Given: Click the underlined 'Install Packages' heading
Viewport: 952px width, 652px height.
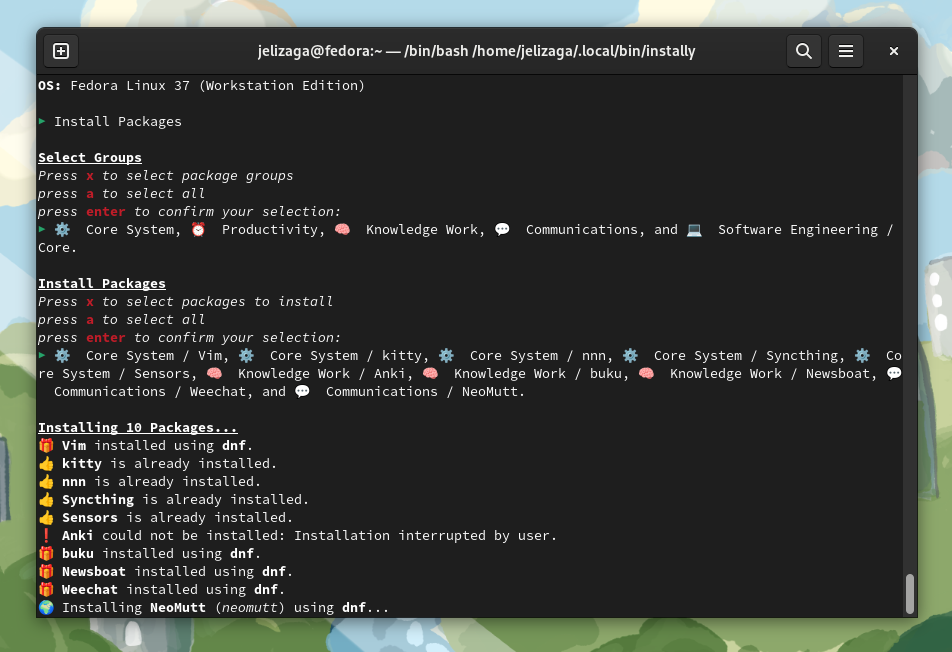Looking at the screenshot, I should 102,284.
